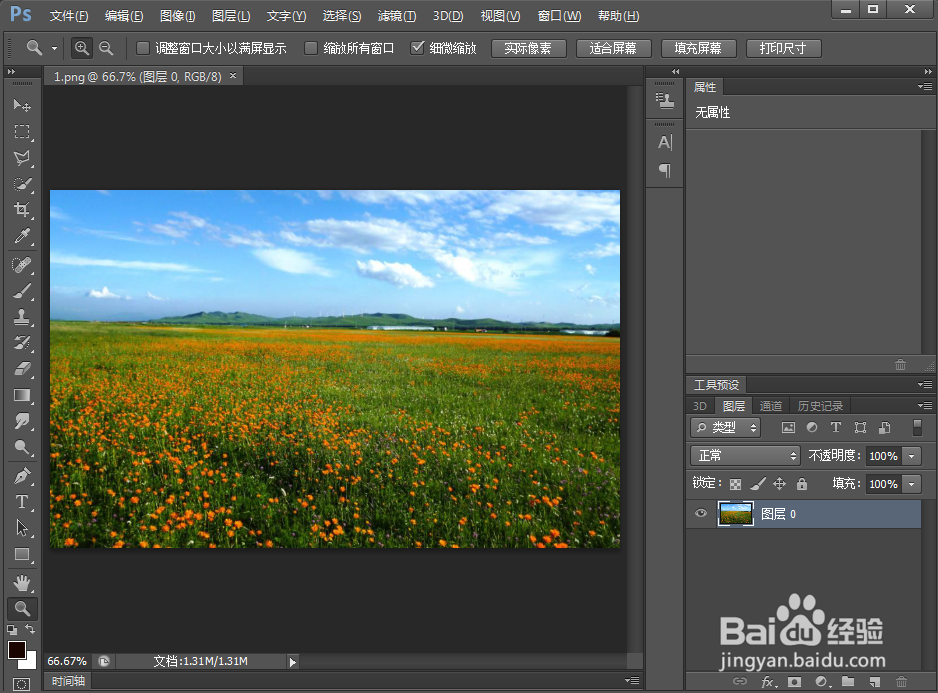
Task: Select the Eraser tool
Action: click(x=22, y=369)
